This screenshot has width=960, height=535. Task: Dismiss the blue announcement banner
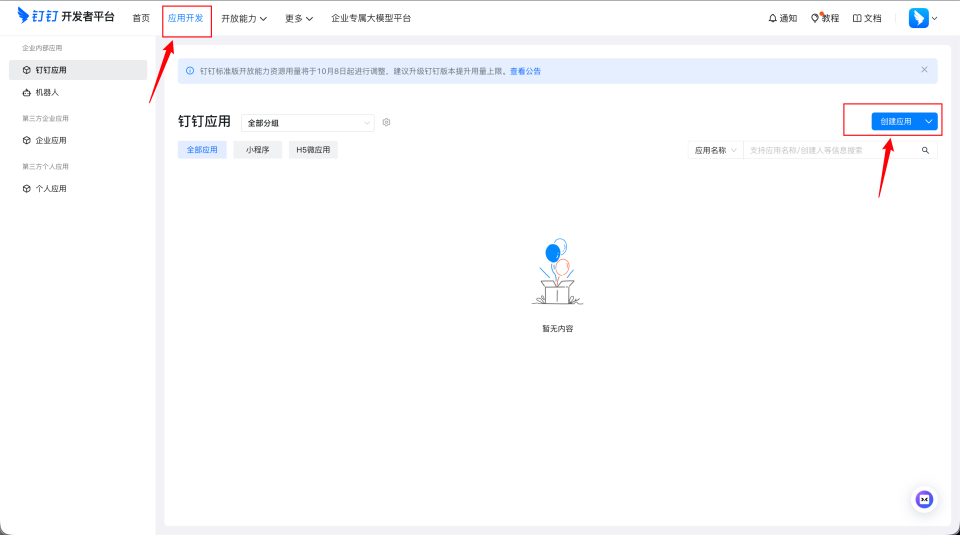pos(924,70)
